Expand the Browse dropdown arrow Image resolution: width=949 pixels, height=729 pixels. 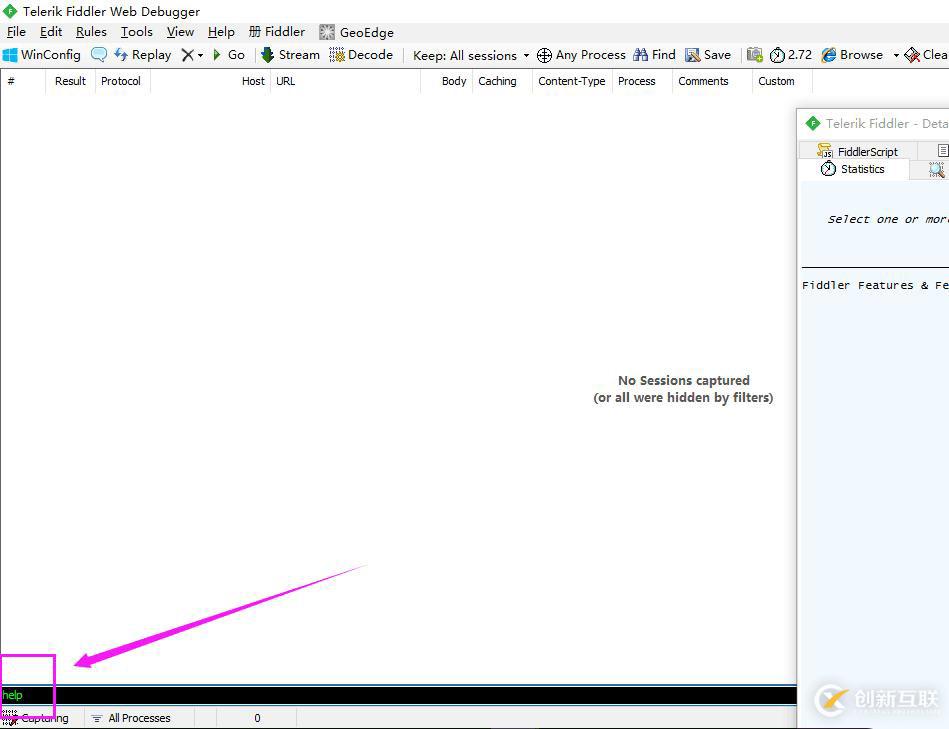coord(896,56)
